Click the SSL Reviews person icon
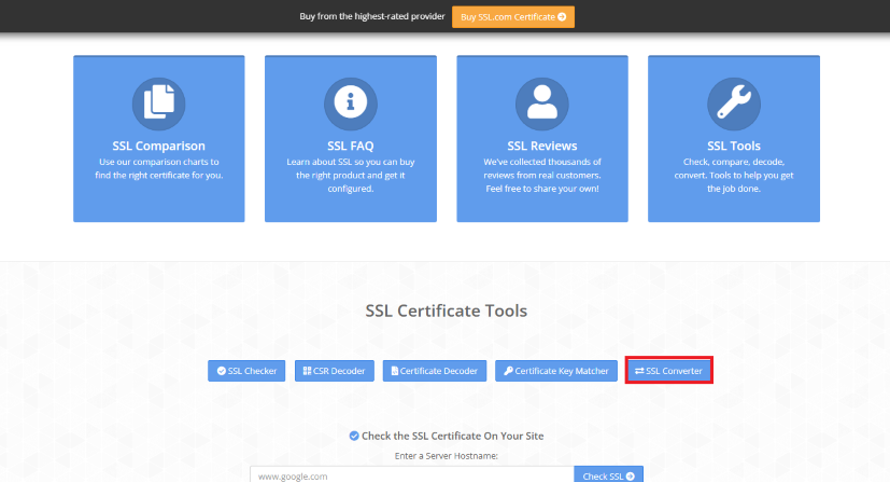This screenshot has width=890, height=482. 542,101
